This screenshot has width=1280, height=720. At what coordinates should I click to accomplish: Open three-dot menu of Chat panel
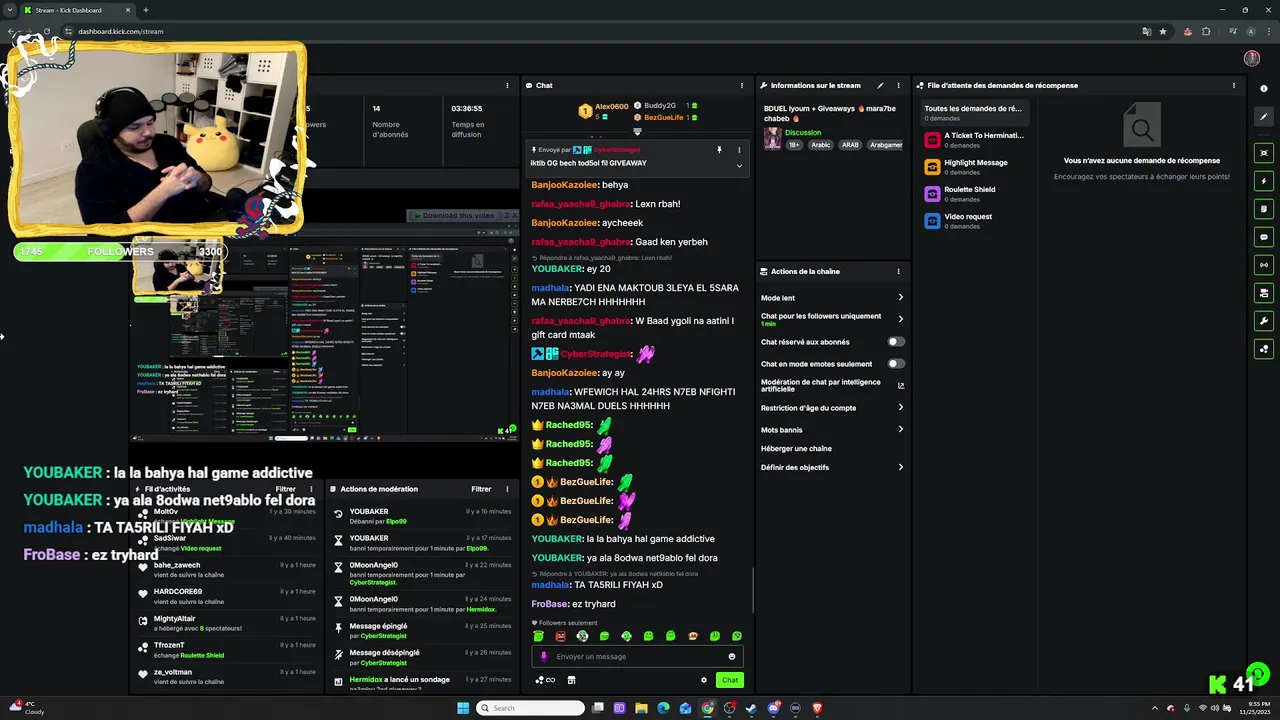pyautogui.click(x=741, y=86)
